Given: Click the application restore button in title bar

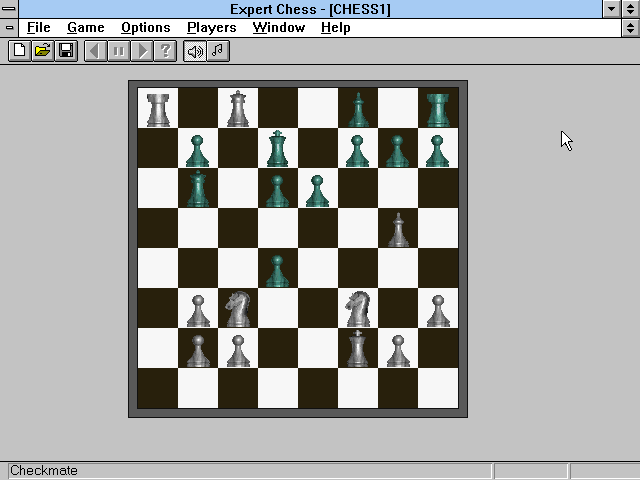Looking at the screenshot, I should point(631,9).
